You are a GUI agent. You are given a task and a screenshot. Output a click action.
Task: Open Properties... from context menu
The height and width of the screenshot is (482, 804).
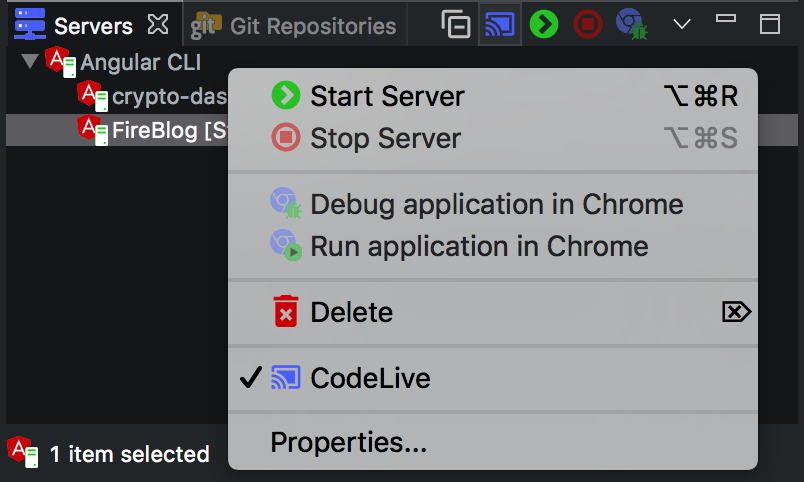point(493,442)
